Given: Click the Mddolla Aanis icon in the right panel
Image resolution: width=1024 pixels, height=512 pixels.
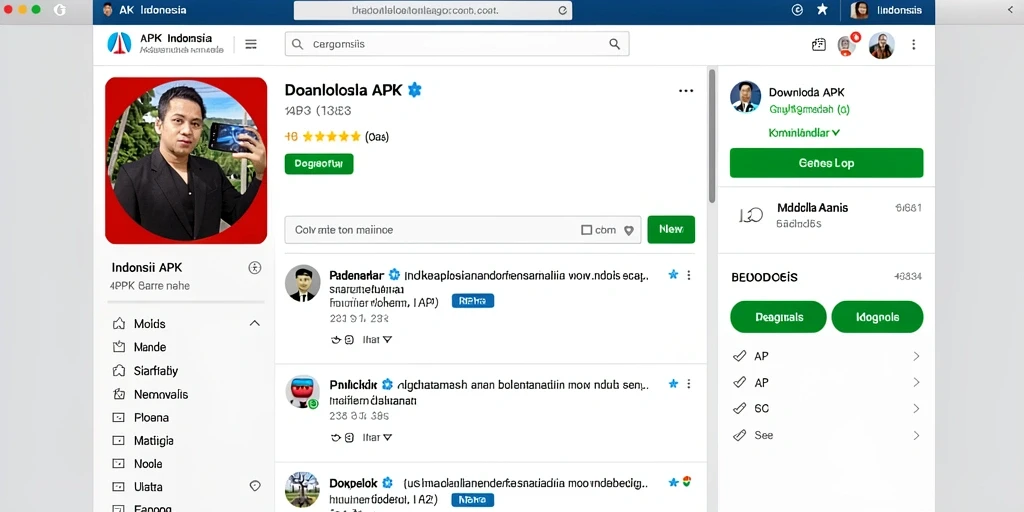Looking at the screenshot, I should pos(751,215).
